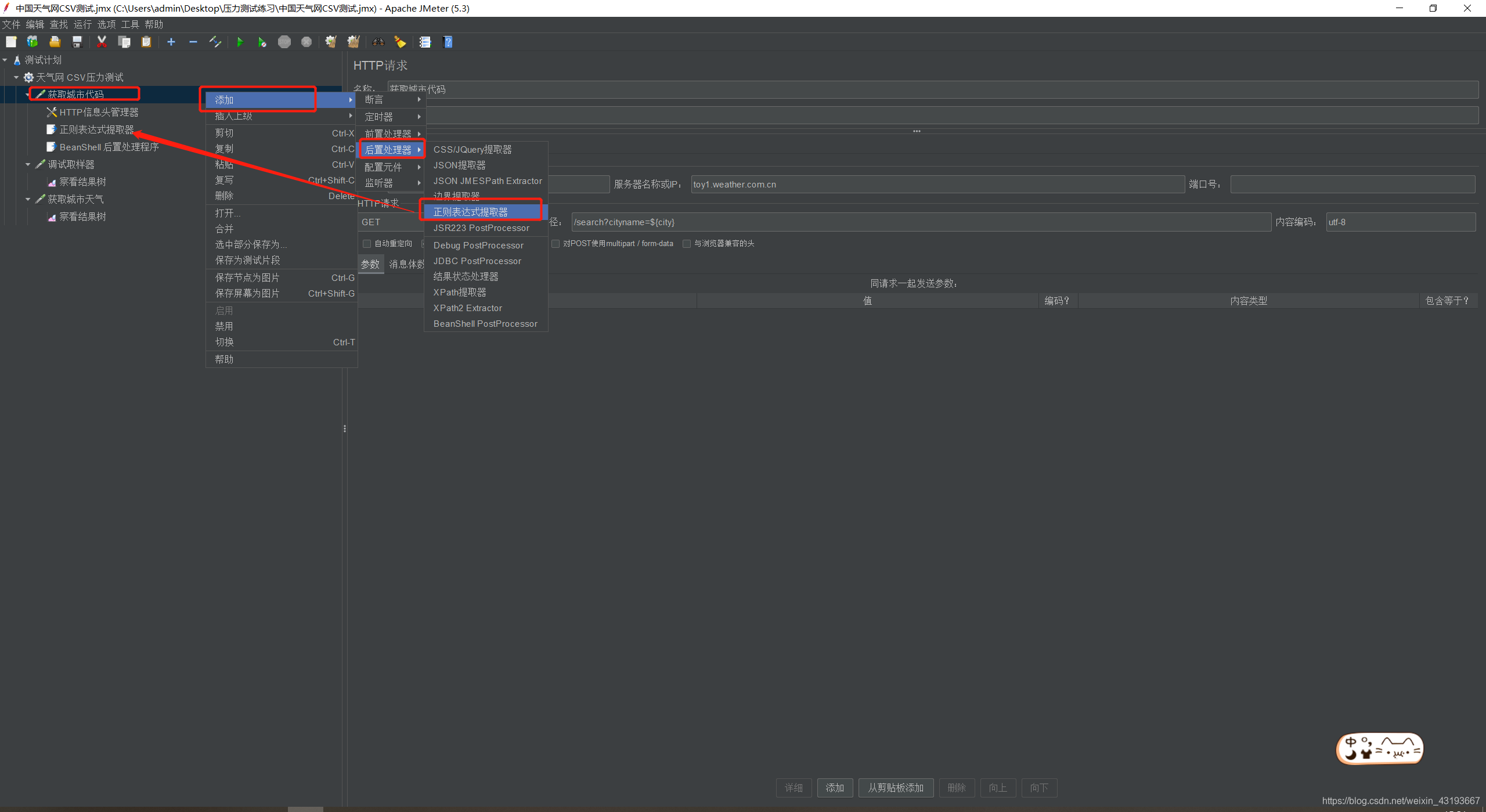The width and height of the screenshot is (1486, 812).
Task: Toggle the 自动重定向 checkbox
Action: (367, 244)
